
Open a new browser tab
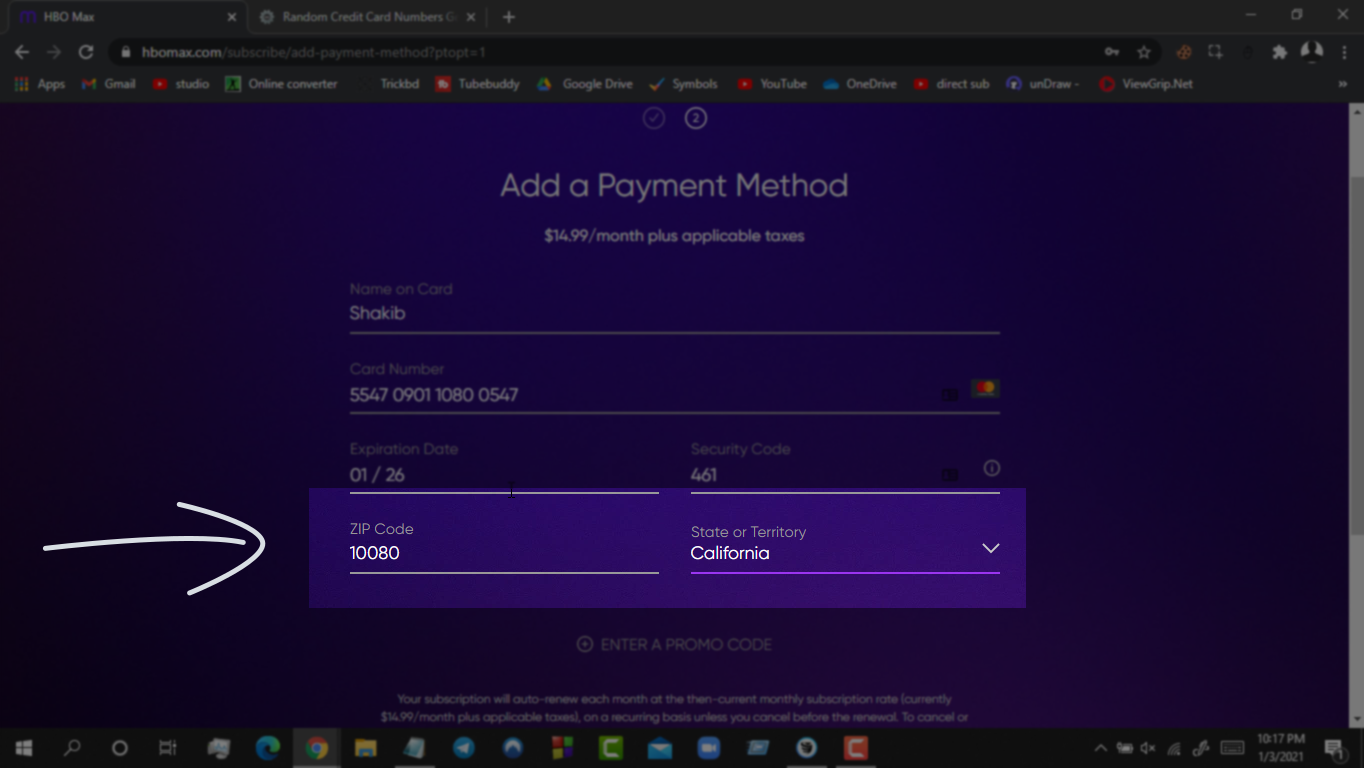(509, 17)
